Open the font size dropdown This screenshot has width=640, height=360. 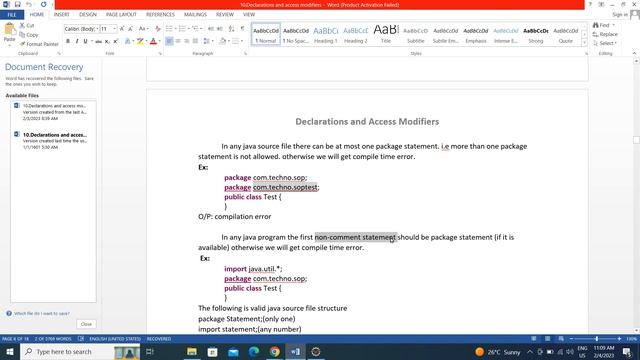(115, 29)
